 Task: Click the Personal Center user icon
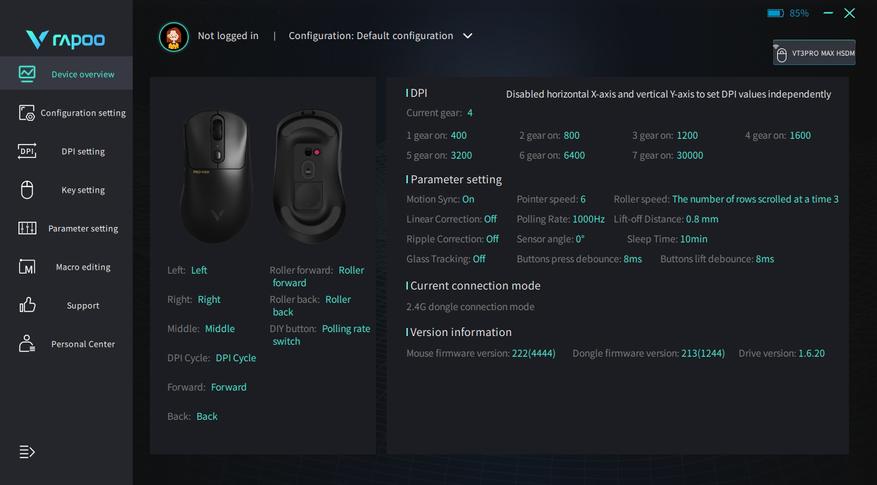[27, 344]
